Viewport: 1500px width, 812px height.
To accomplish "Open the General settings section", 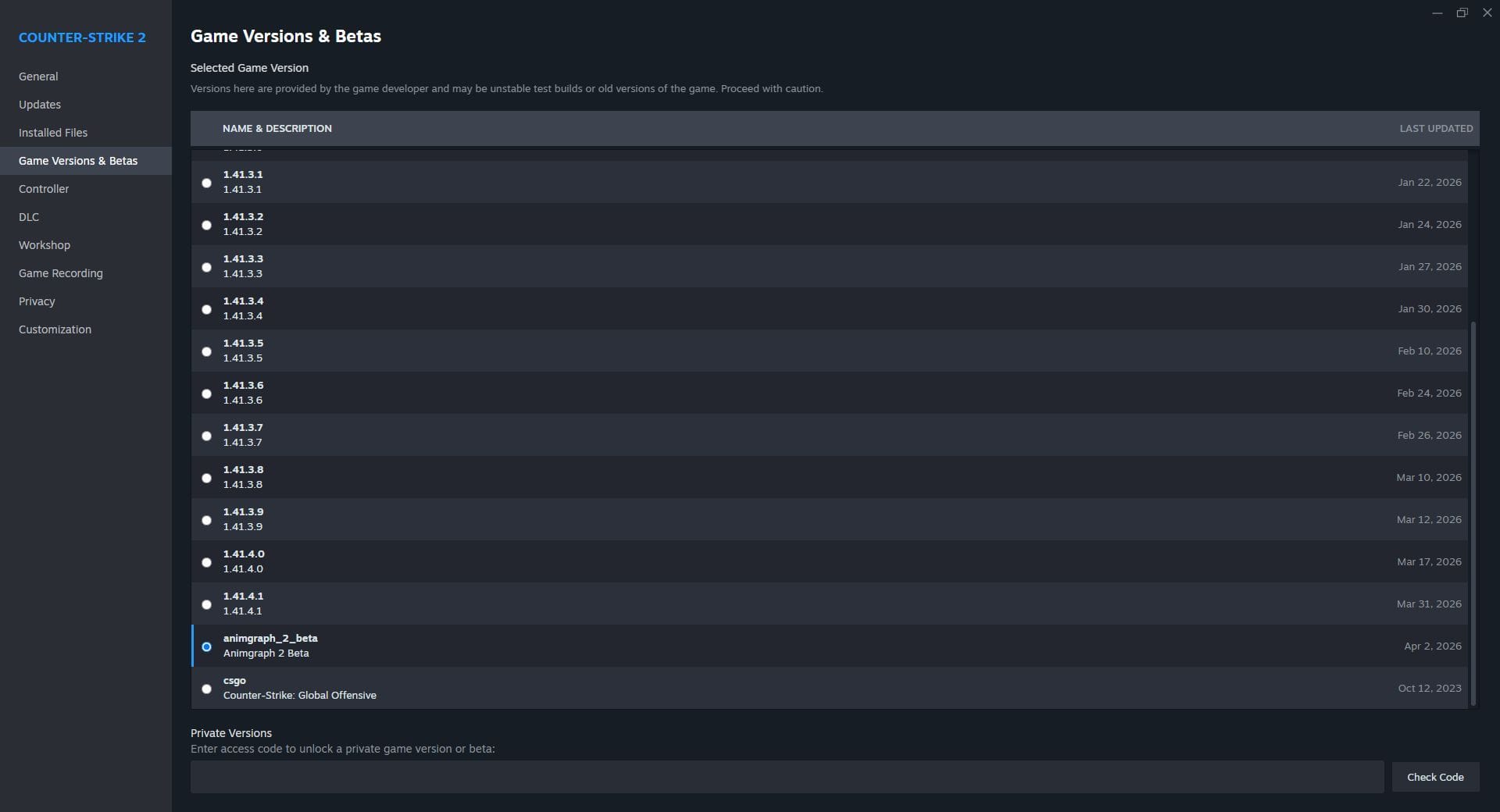I will point(38,77).
